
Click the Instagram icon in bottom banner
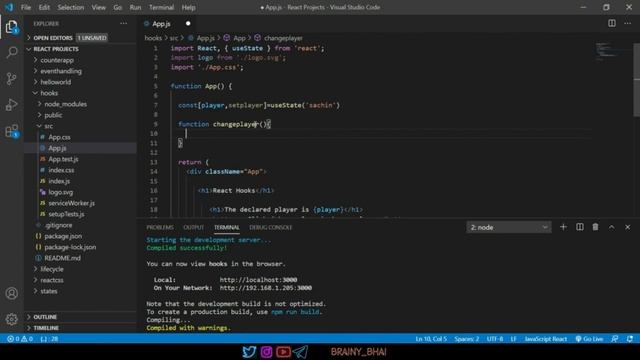266,351
